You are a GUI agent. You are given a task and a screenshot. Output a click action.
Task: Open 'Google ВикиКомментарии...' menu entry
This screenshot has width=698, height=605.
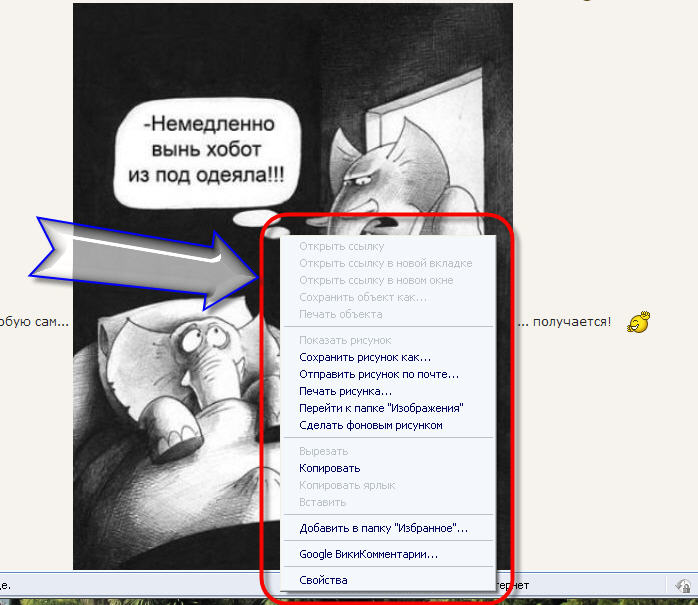pyautogui.click(x=388, y=554)
